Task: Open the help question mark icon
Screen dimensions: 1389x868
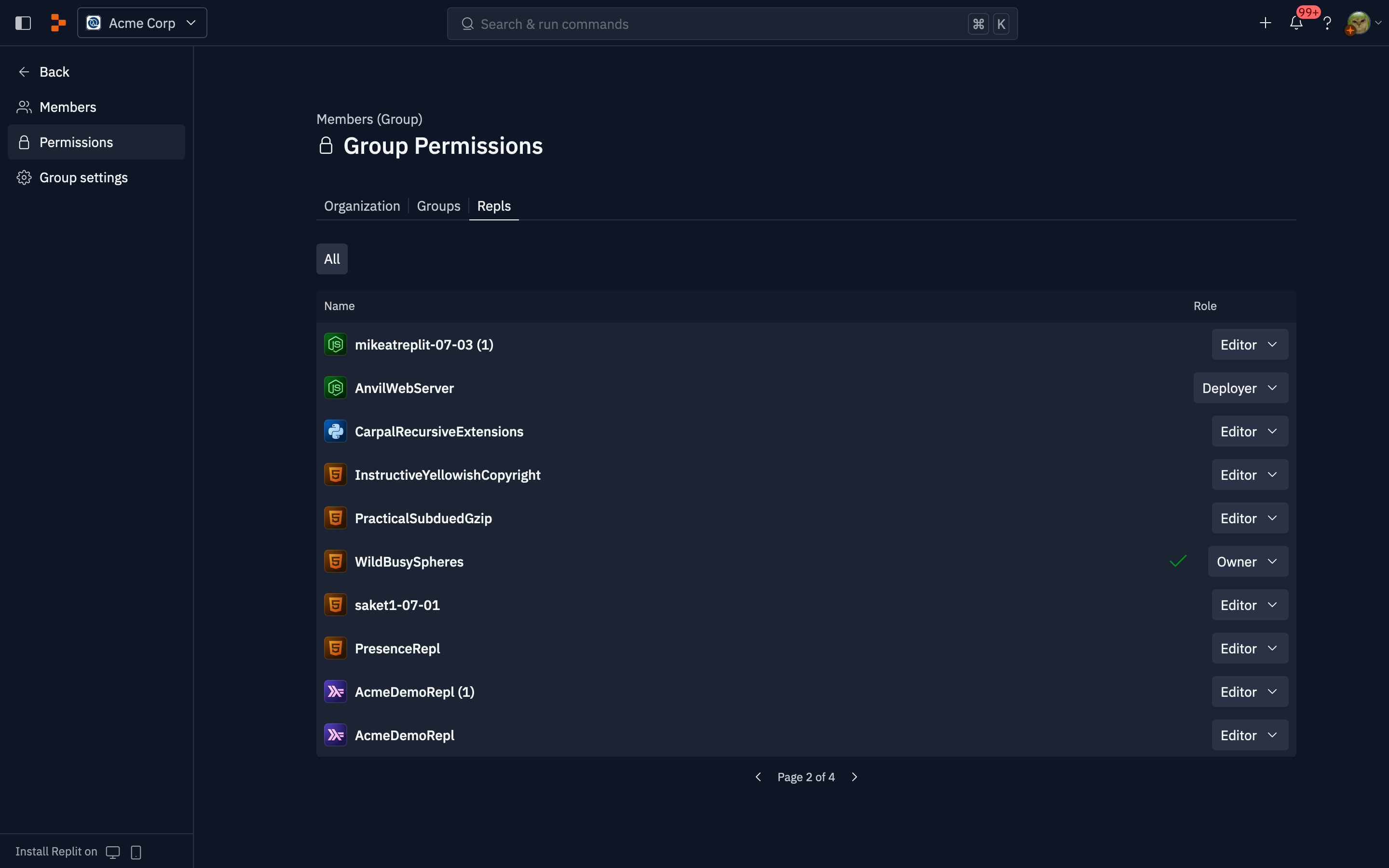Action: (1327, 23)
